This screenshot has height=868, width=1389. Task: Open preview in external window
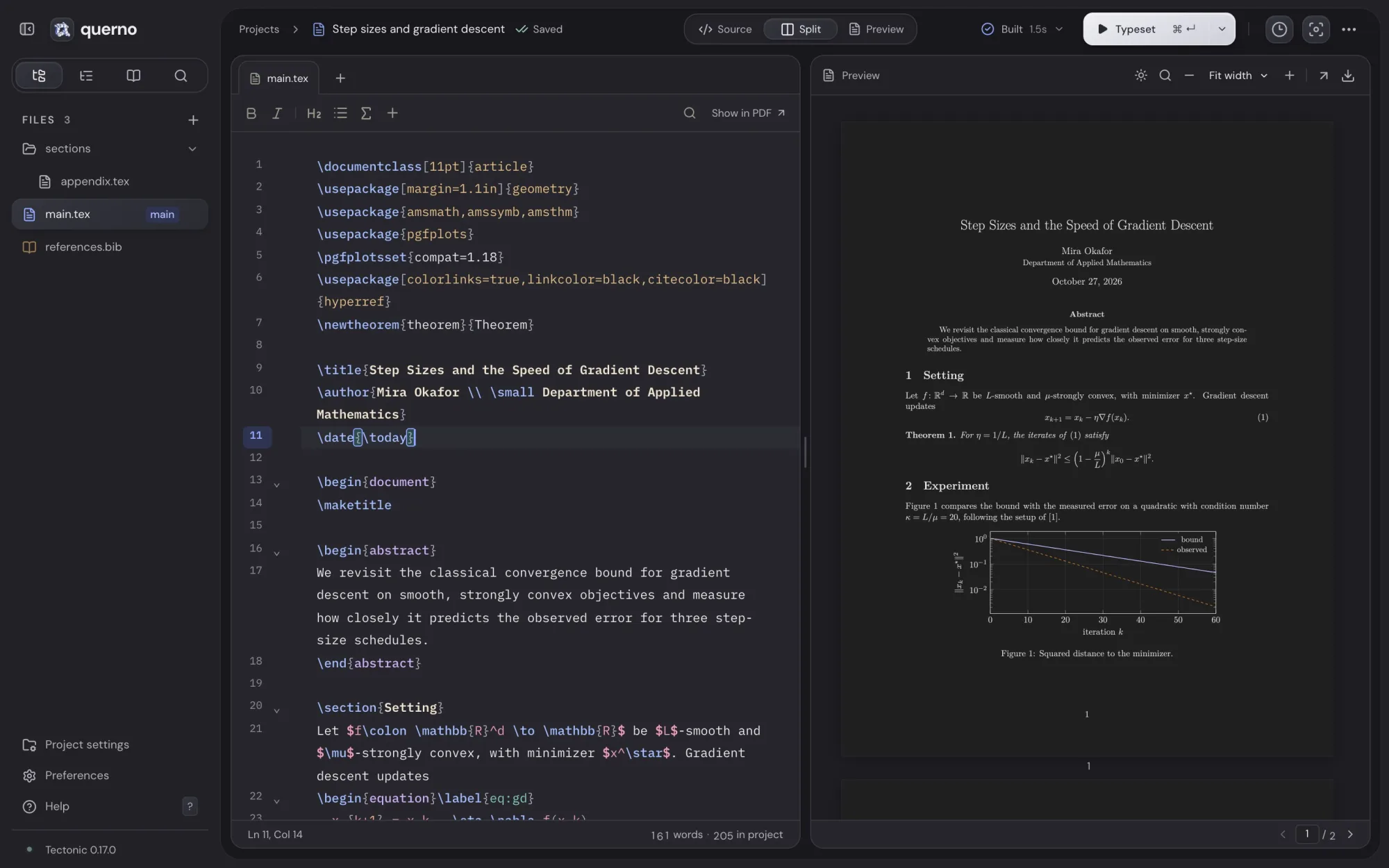pyautogui.click(x=1324, y=76)
